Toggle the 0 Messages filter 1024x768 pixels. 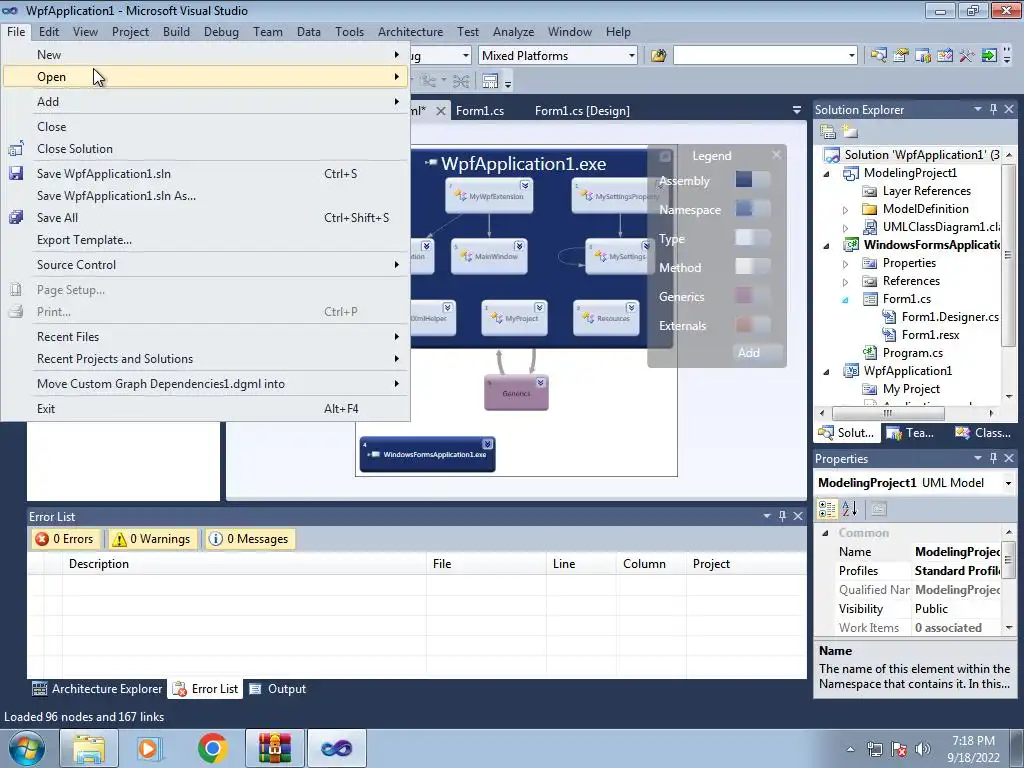(x=249, y=539)
